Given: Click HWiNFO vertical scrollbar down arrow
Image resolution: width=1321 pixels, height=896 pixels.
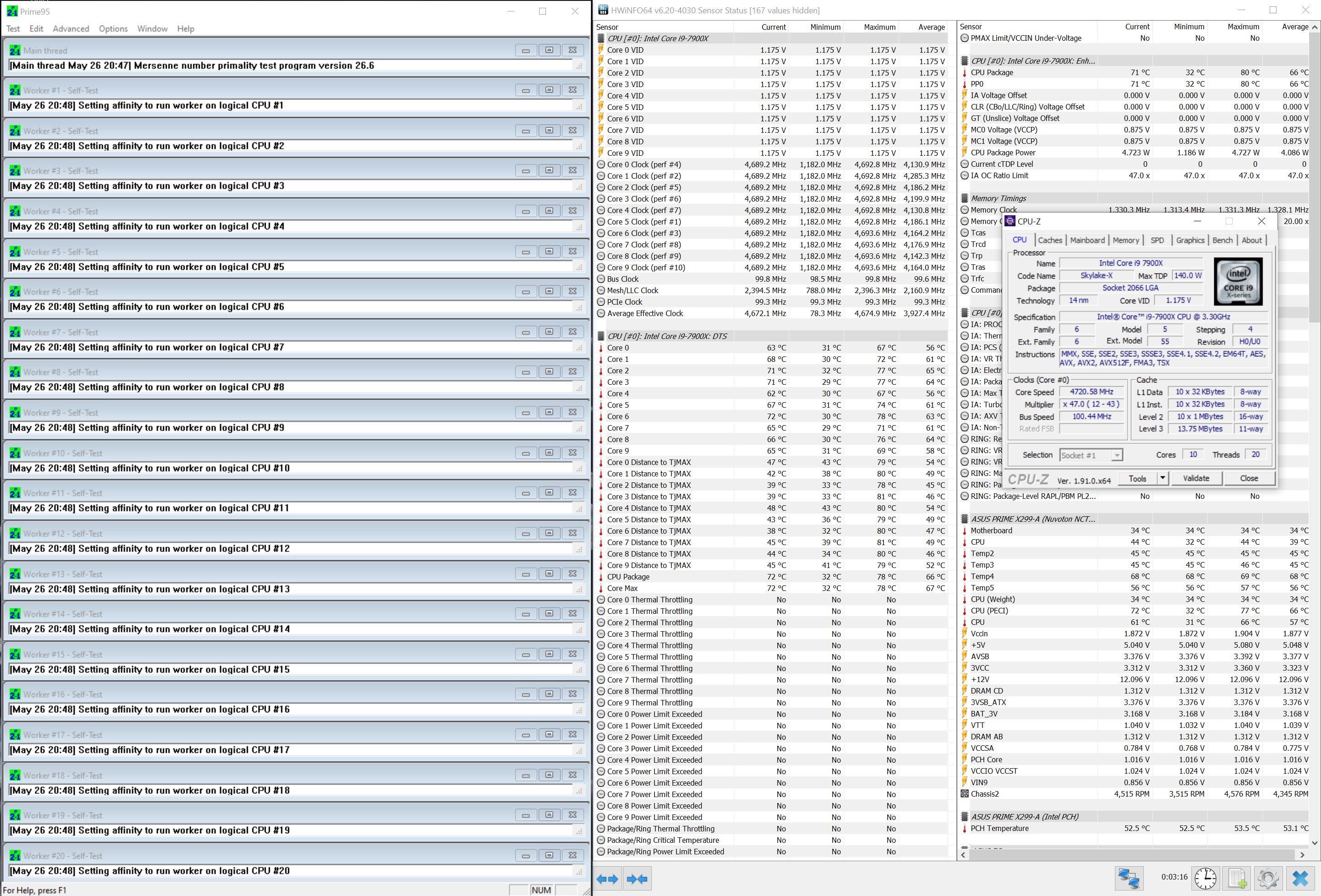Looking at the screenshot, I should tap(1314, 842).
